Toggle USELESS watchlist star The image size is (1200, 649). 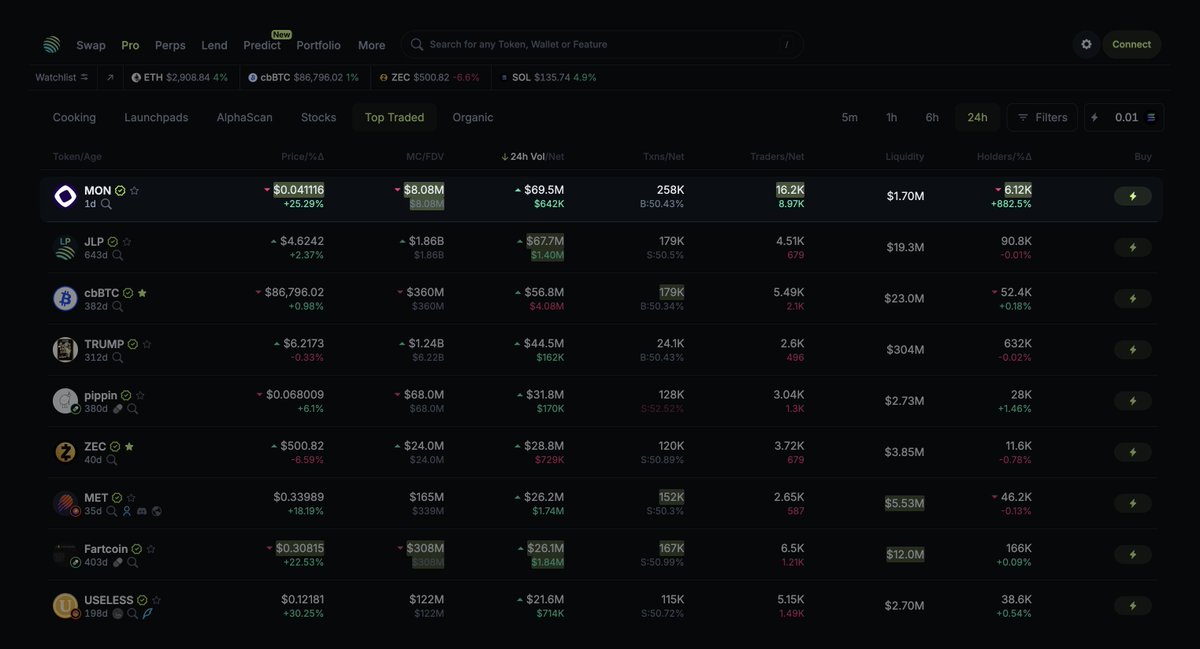pyautogui.click(x=156, y=600)
